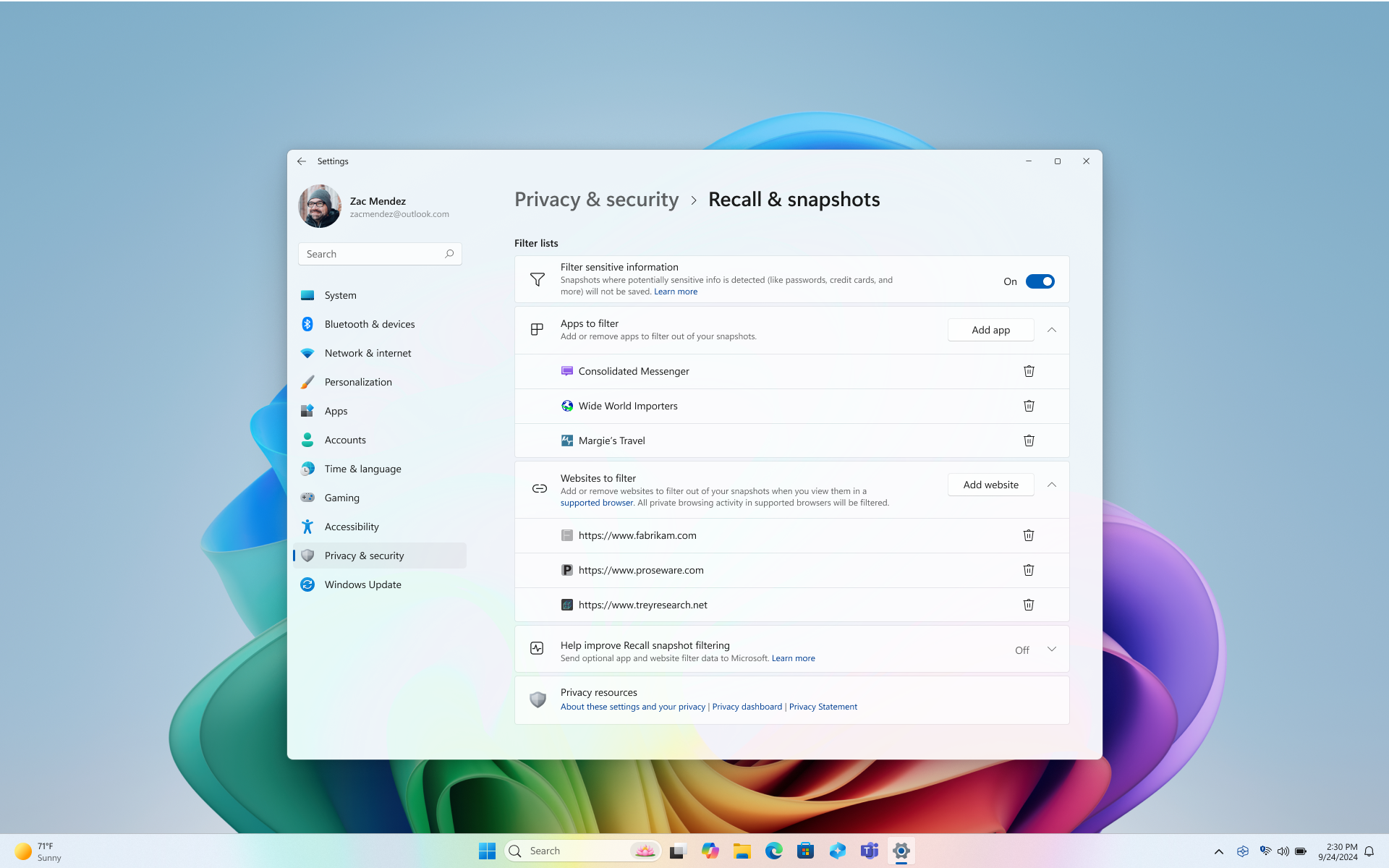Click the Websites to filter link icon
This screenshot has width=1389, height=868.
(x=539, y=488)
